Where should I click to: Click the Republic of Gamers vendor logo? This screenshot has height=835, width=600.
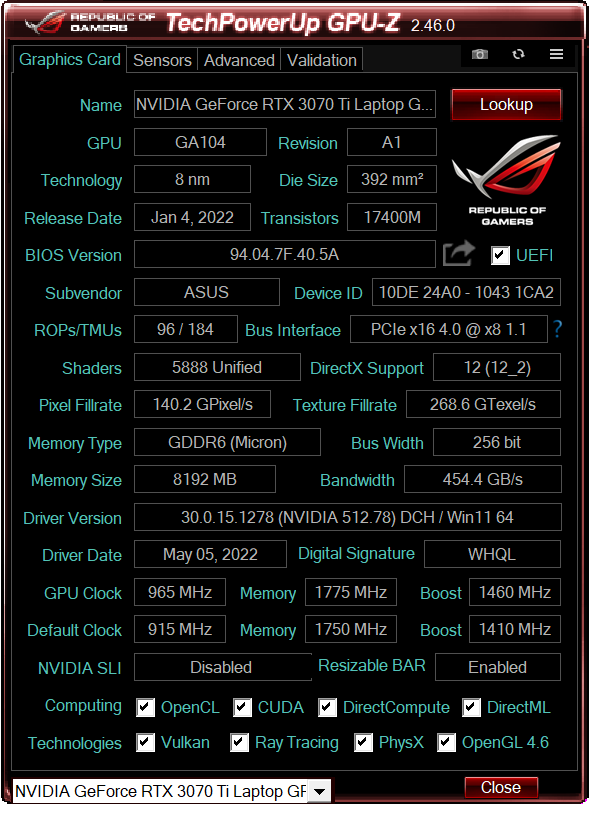pyautogui.click(x=506, y=181)
